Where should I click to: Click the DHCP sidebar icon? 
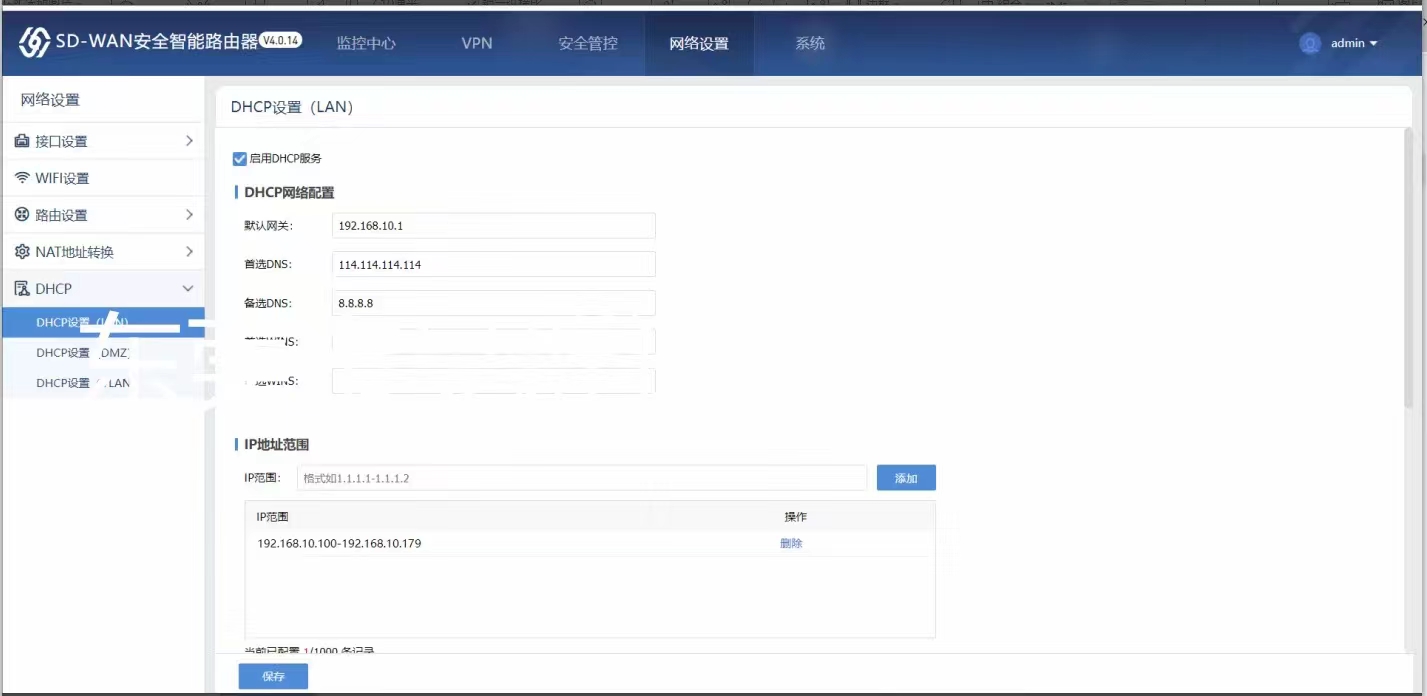click(x=22, y=289)
